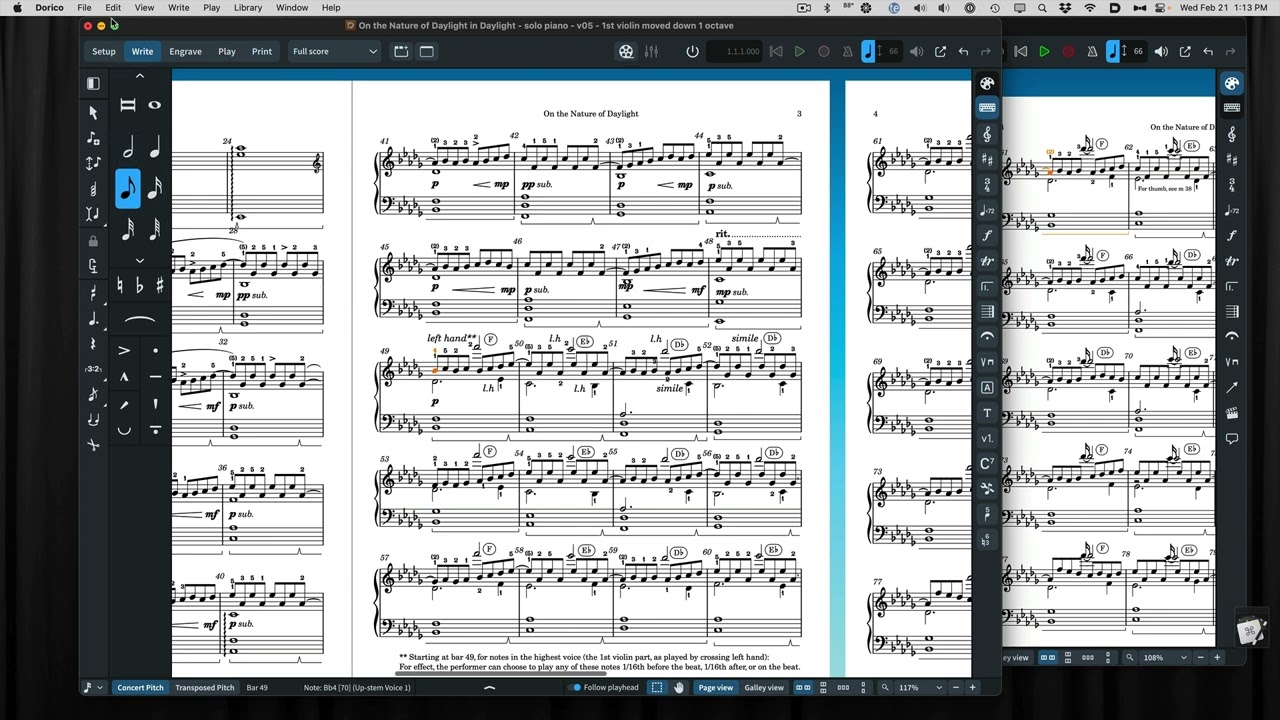Switch to Galley view
The image size is (1280, 720).
point(764,687)
